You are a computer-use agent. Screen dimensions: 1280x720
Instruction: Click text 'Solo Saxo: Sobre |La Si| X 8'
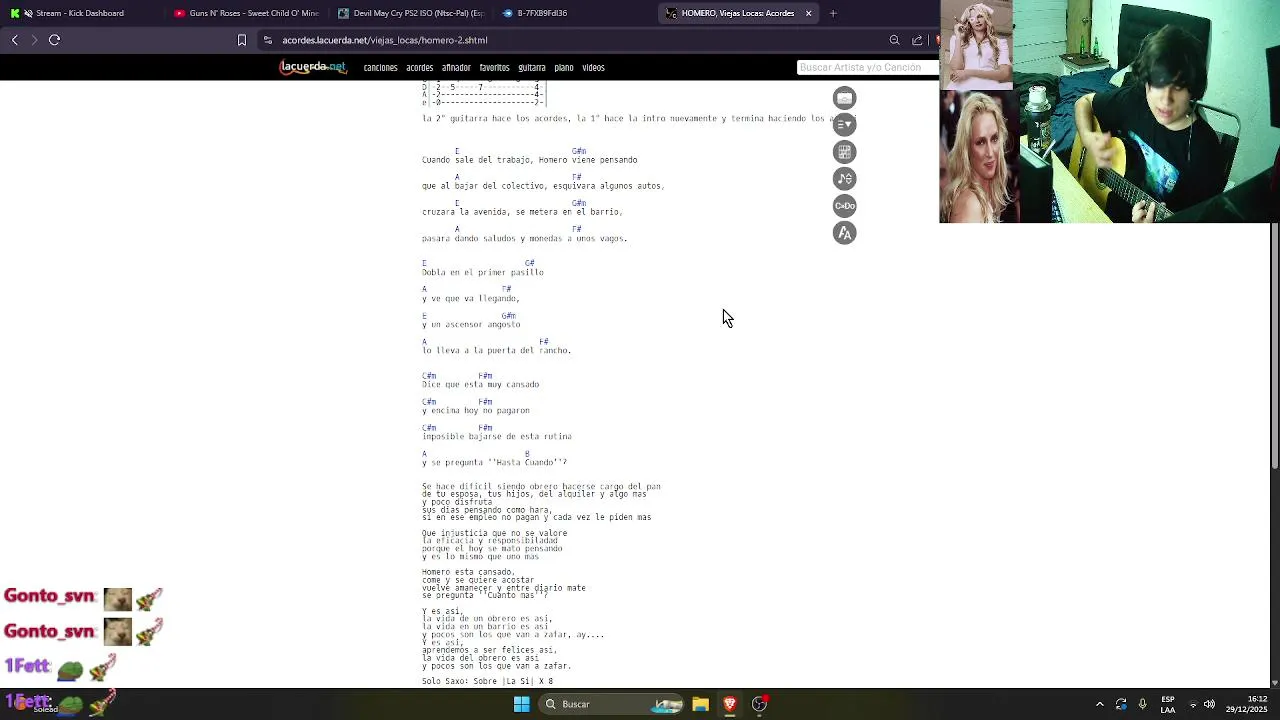click(x=487, y=681)
